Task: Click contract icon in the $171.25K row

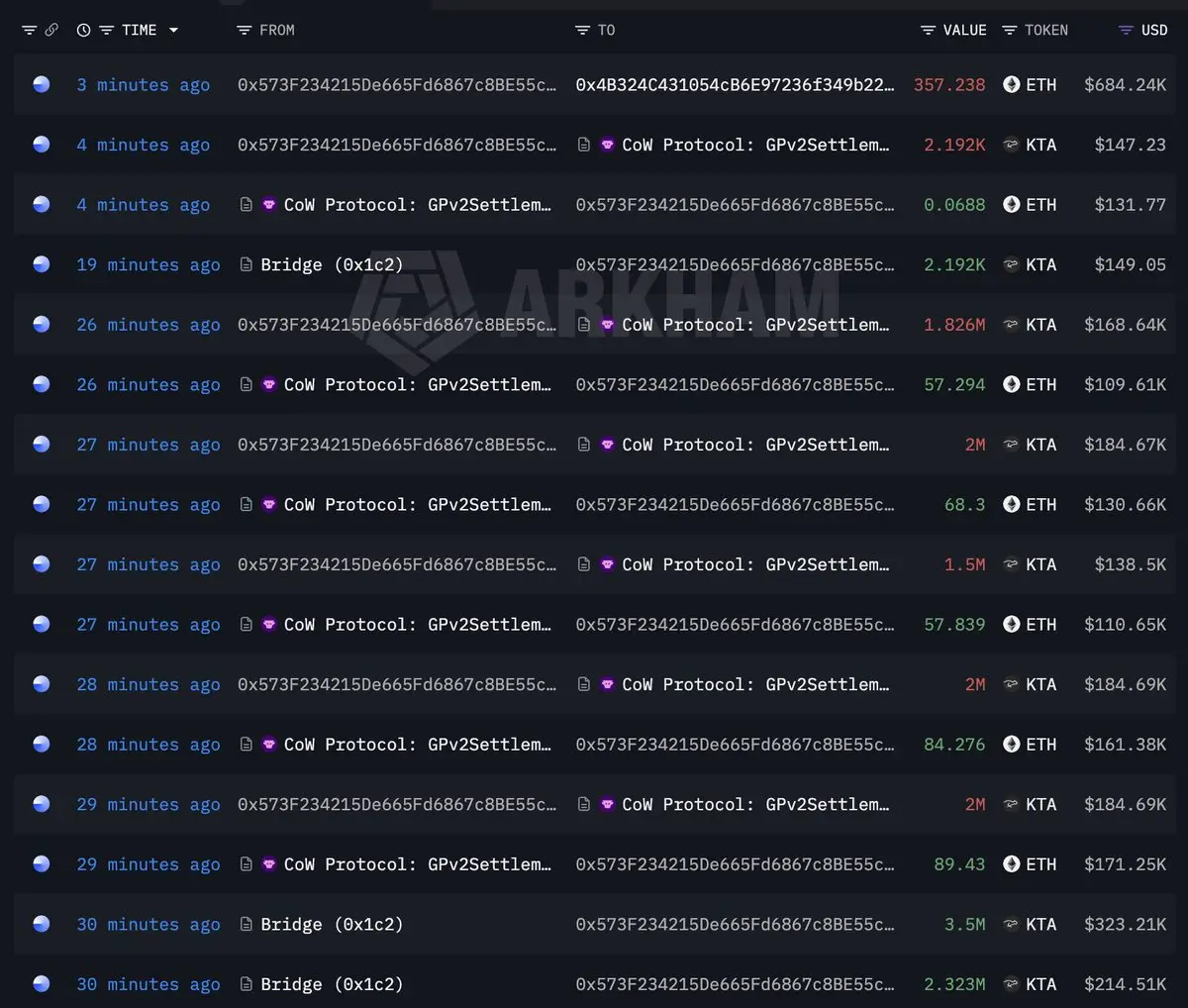Action: [247, 864]
